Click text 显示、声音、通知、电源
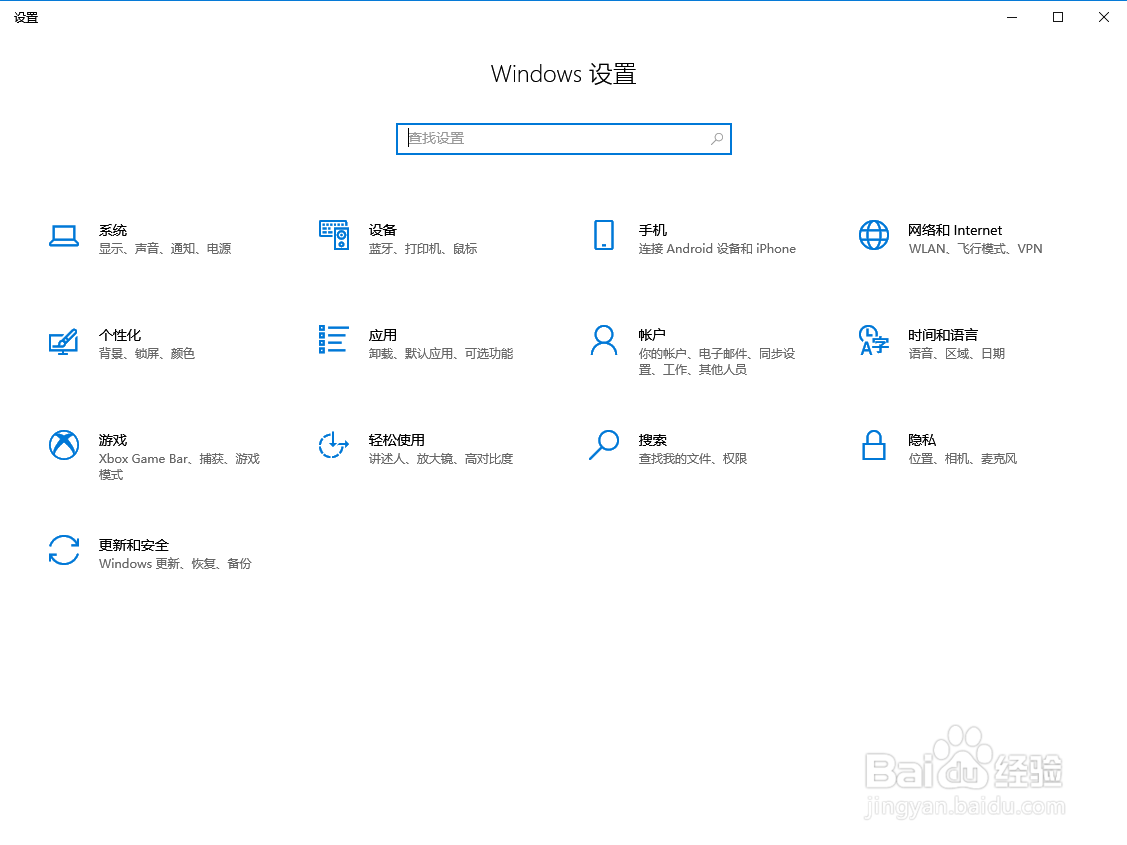This screenshot has width=1127, height=845. pyautogui.click(x=165, y=249)
